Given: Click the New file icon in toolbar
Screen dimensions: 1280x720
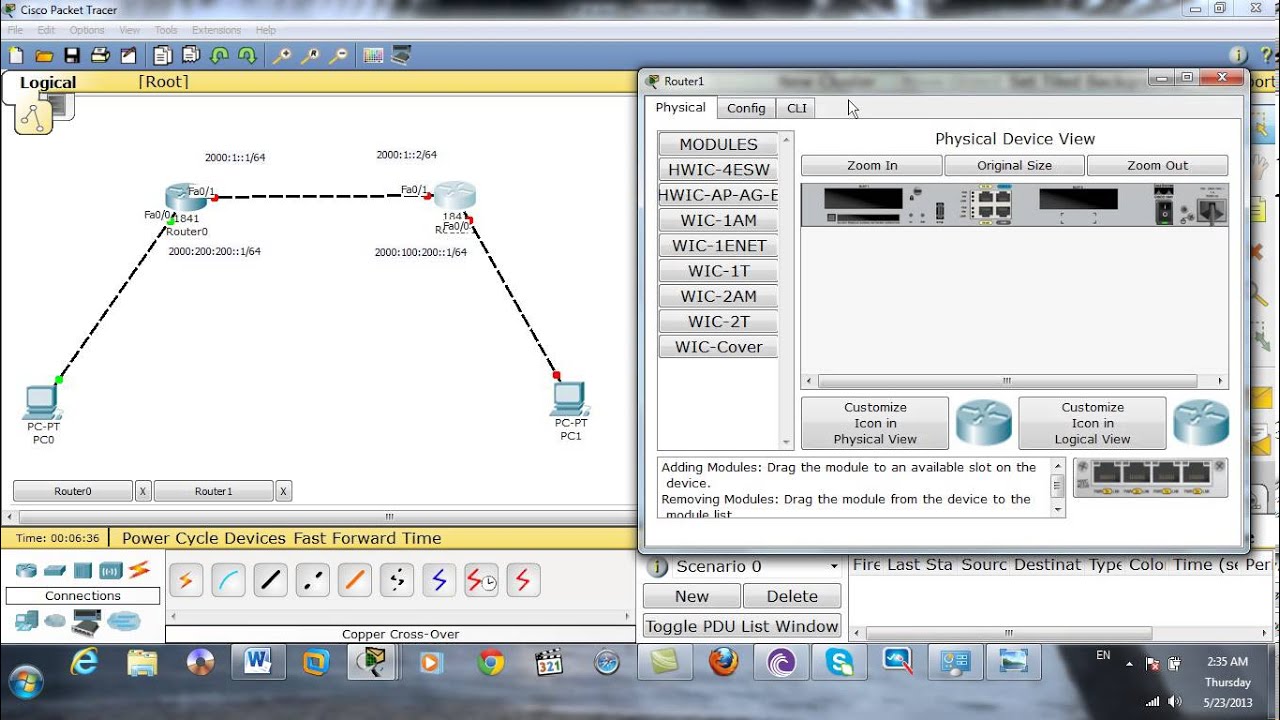Looking at the screenshot, I should pos(16,56).
